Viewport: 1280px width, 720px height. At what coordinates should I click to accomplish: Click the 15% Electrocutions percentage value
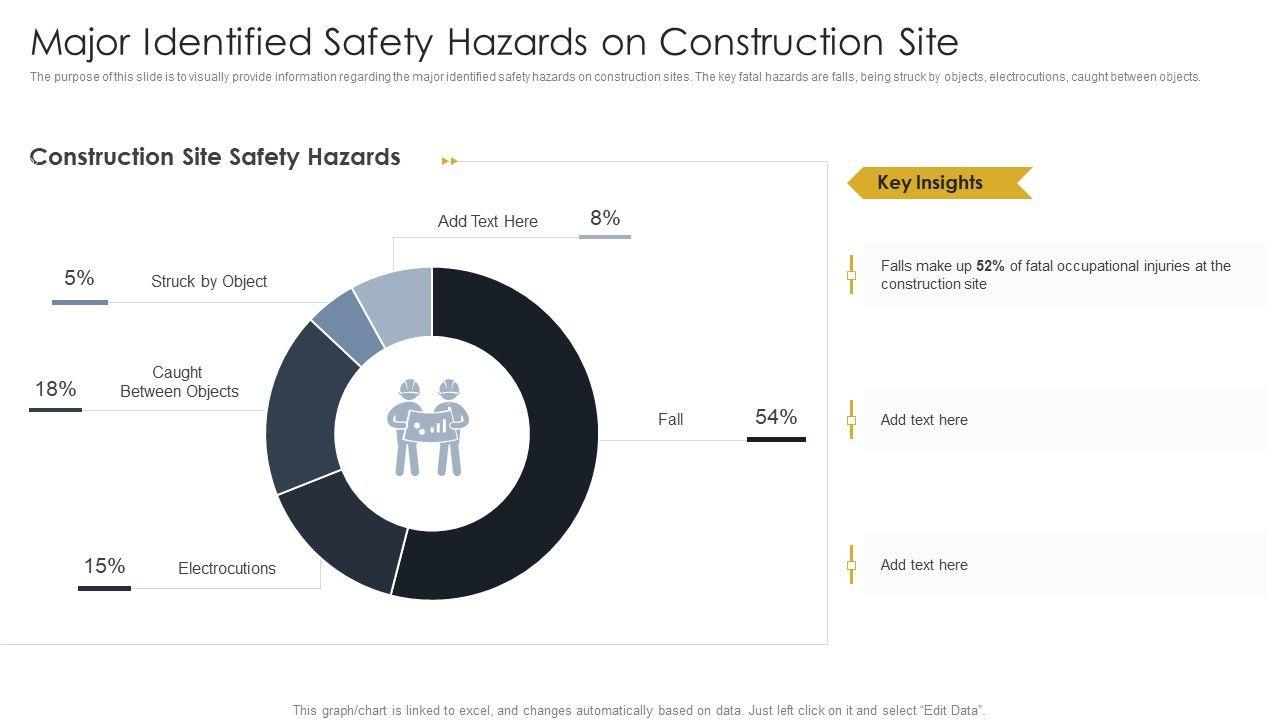pyautogui.click(x=104, y=567)
